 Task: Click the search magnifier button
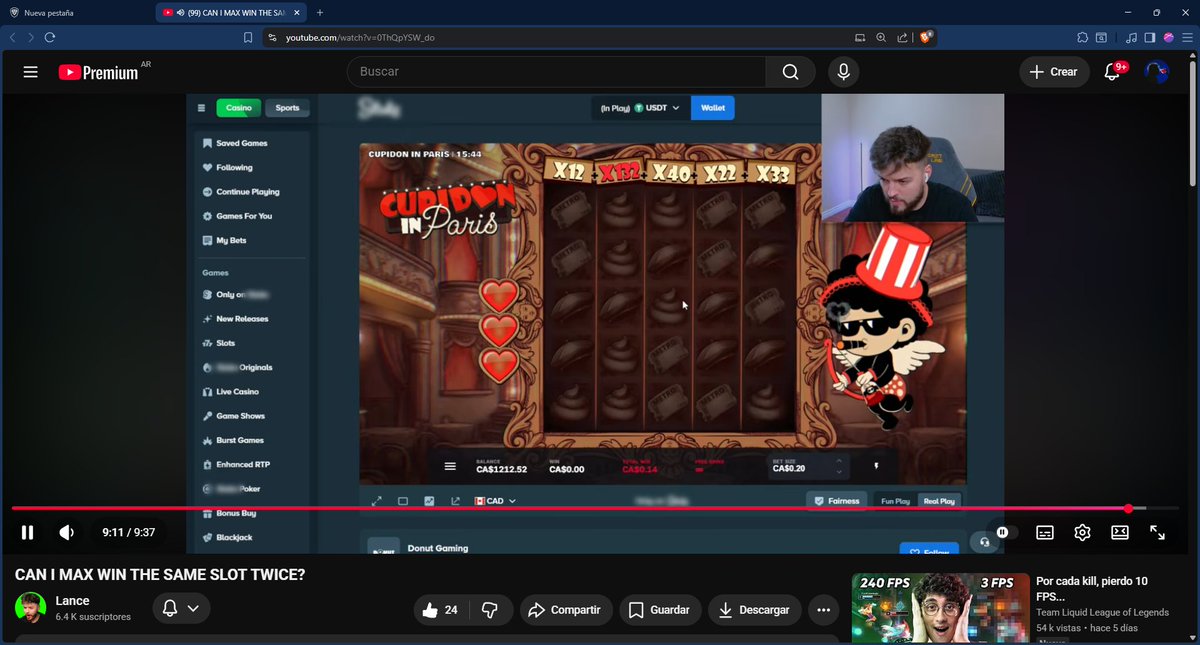(791, 72)
